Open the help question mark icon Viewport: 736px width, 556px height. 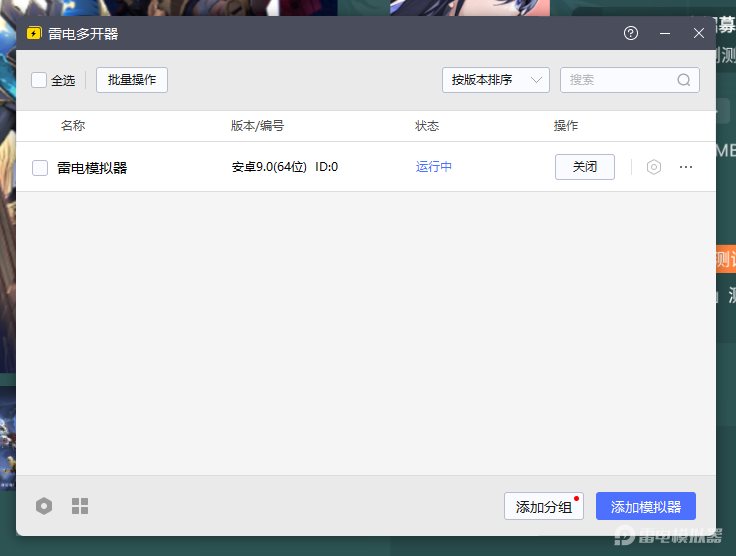coord(631,33)
